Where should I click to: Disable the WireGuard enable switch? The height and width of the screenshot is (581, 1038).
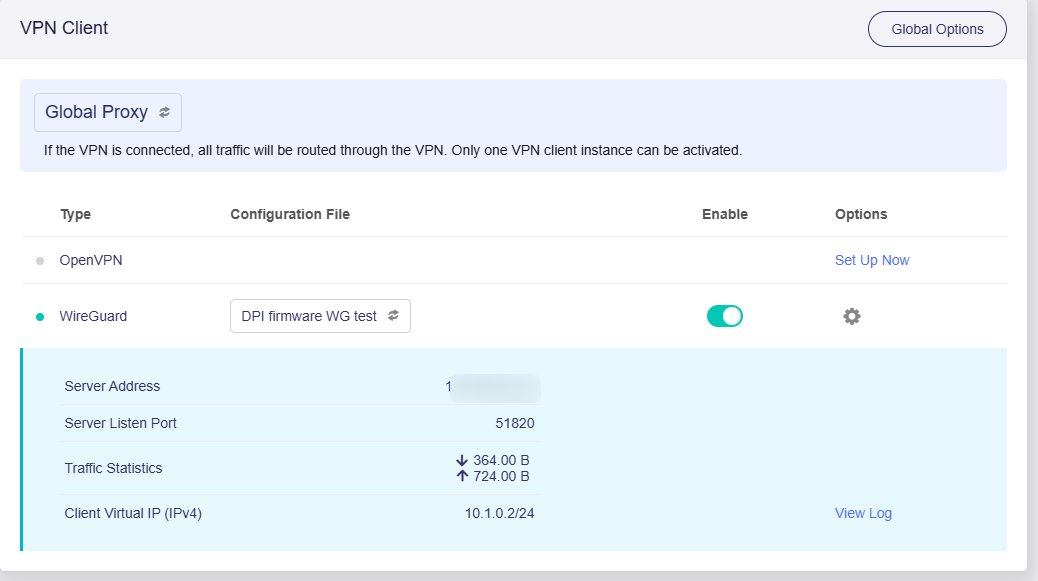724,317
